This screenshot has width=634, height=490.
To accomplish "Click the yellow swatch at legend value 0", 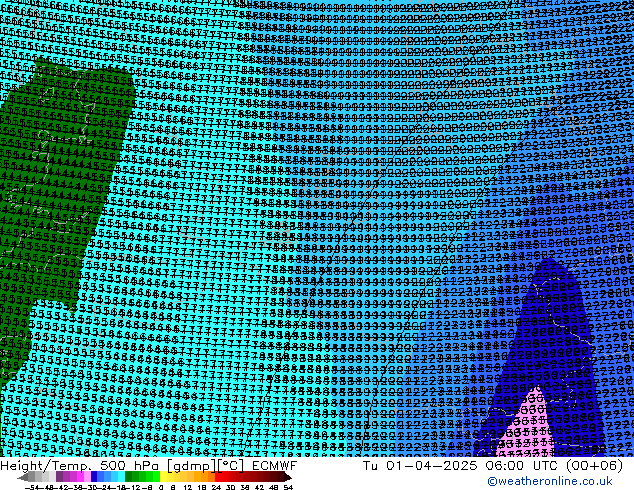I will pos(163,477).
